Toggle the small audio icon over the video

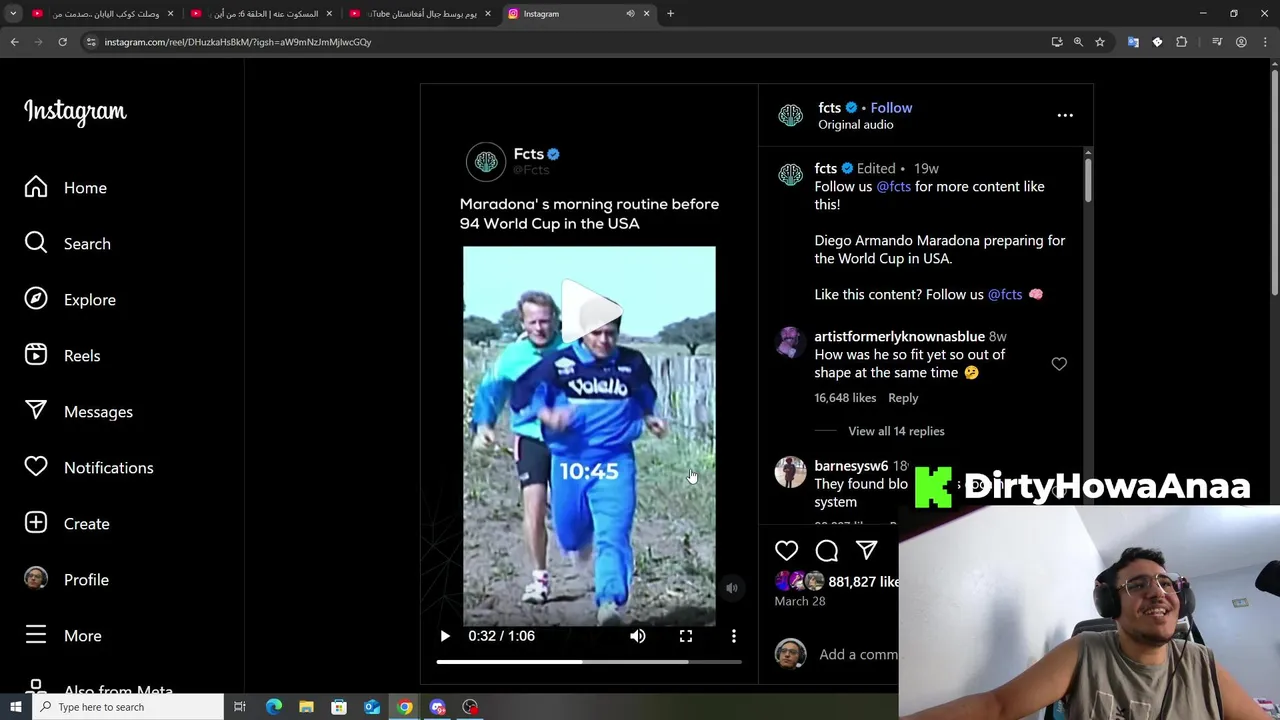[x=732, y=588]
